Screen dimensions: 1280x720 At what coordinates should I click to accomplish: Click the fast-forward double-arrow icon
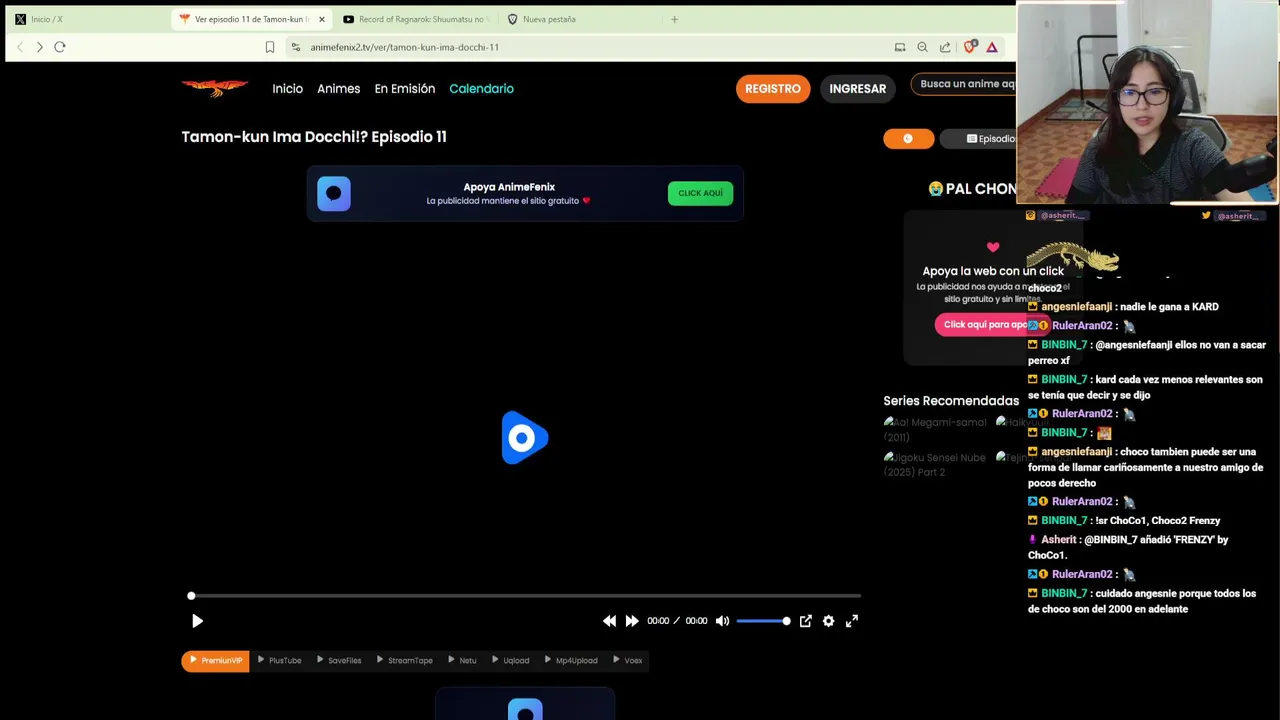pos(632,621)
